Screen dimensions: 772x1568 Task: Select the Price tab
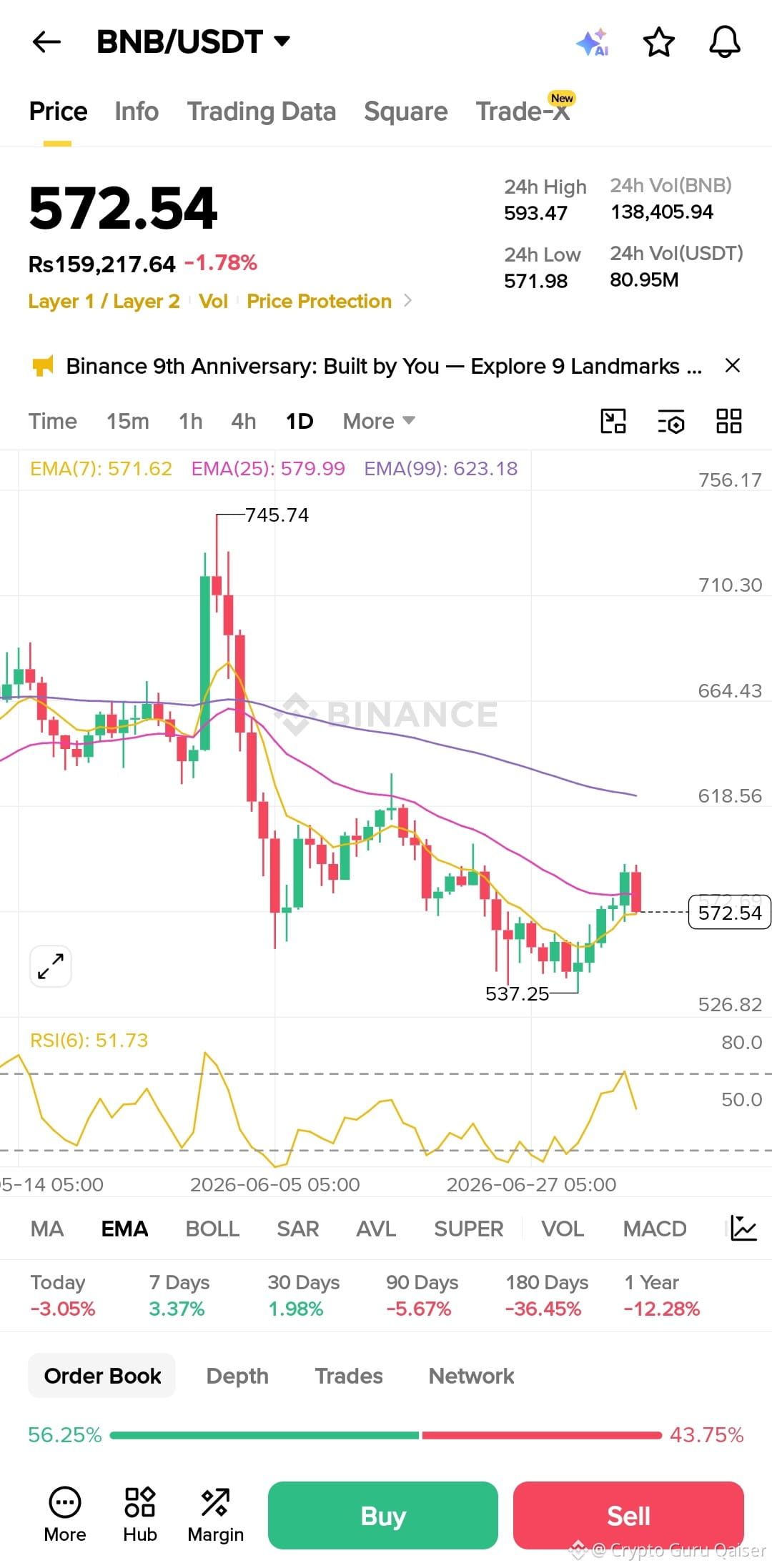pos(58,111)
